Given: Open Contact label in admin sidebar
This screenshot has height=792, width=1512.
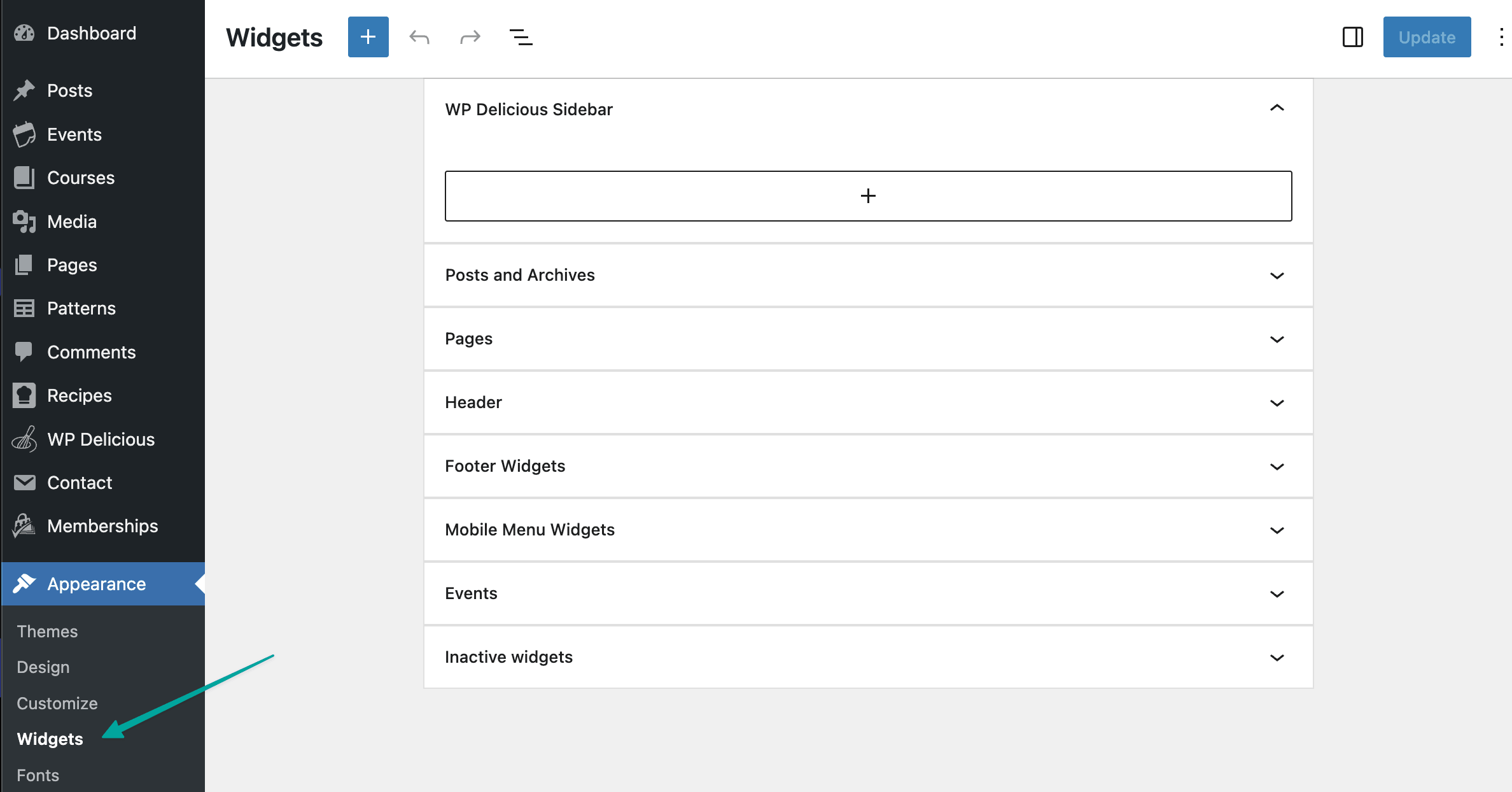Looking at the screenshot, I should coord(80,483).
